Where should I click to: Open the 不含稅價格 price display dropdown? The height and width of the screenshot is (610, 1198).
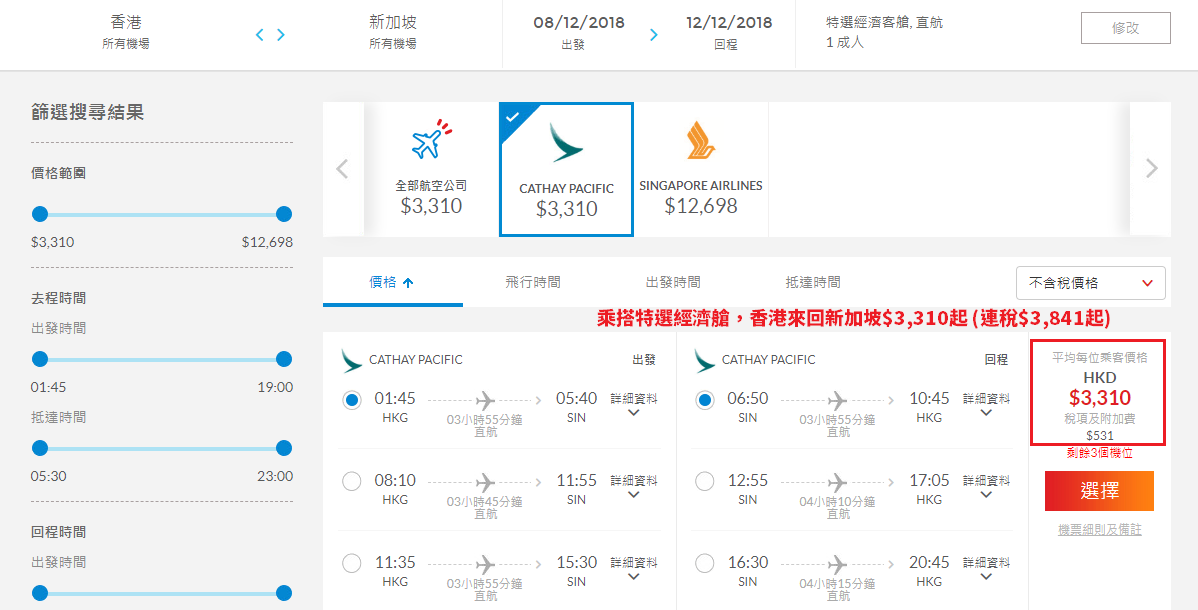[x=1090, y=283]
